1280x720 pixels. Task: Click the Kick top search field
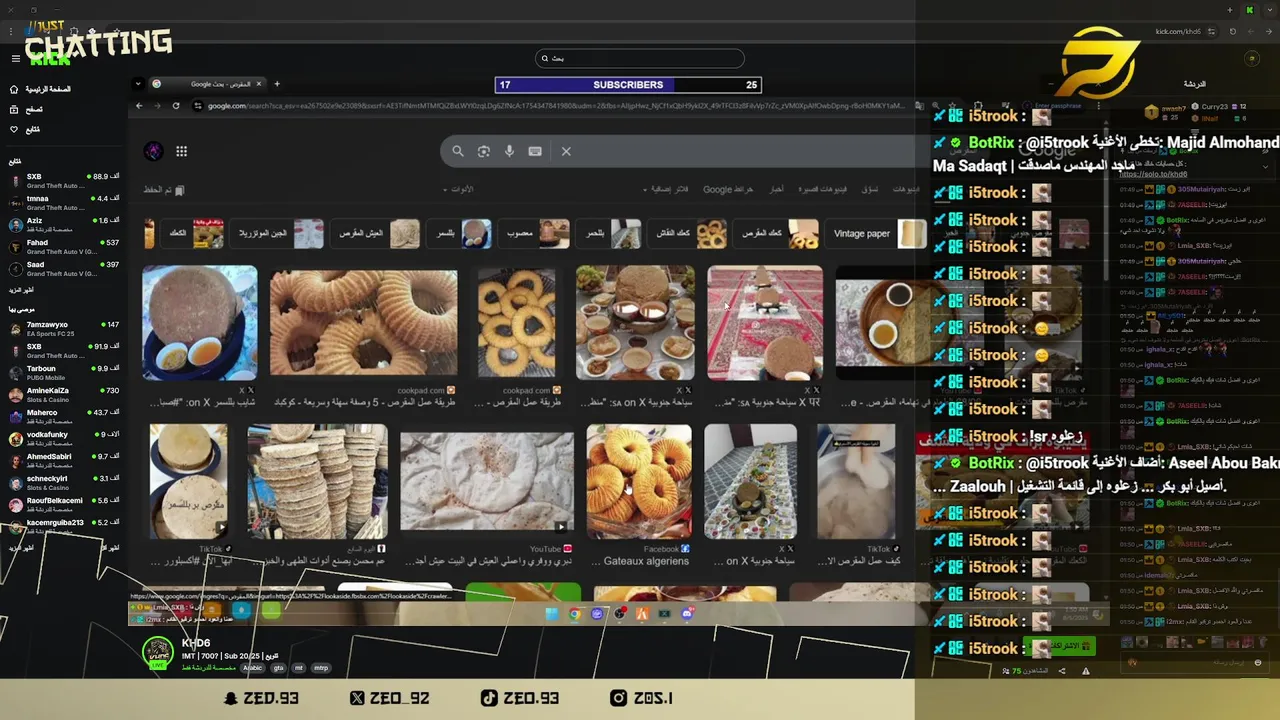point(640,58)
